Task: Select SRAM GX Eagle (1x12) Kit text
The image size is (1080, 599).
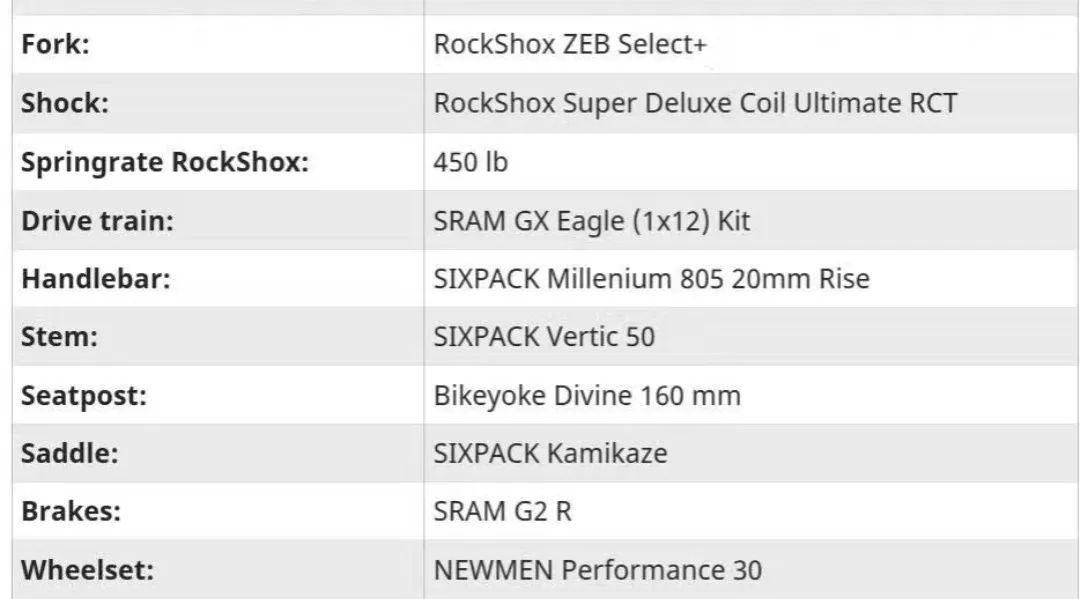Action: [x=591, y=220]
